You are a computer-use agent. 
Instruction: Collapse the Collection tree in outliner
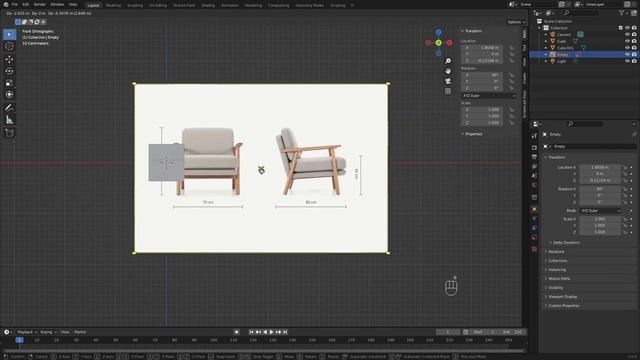pos(540,28)
